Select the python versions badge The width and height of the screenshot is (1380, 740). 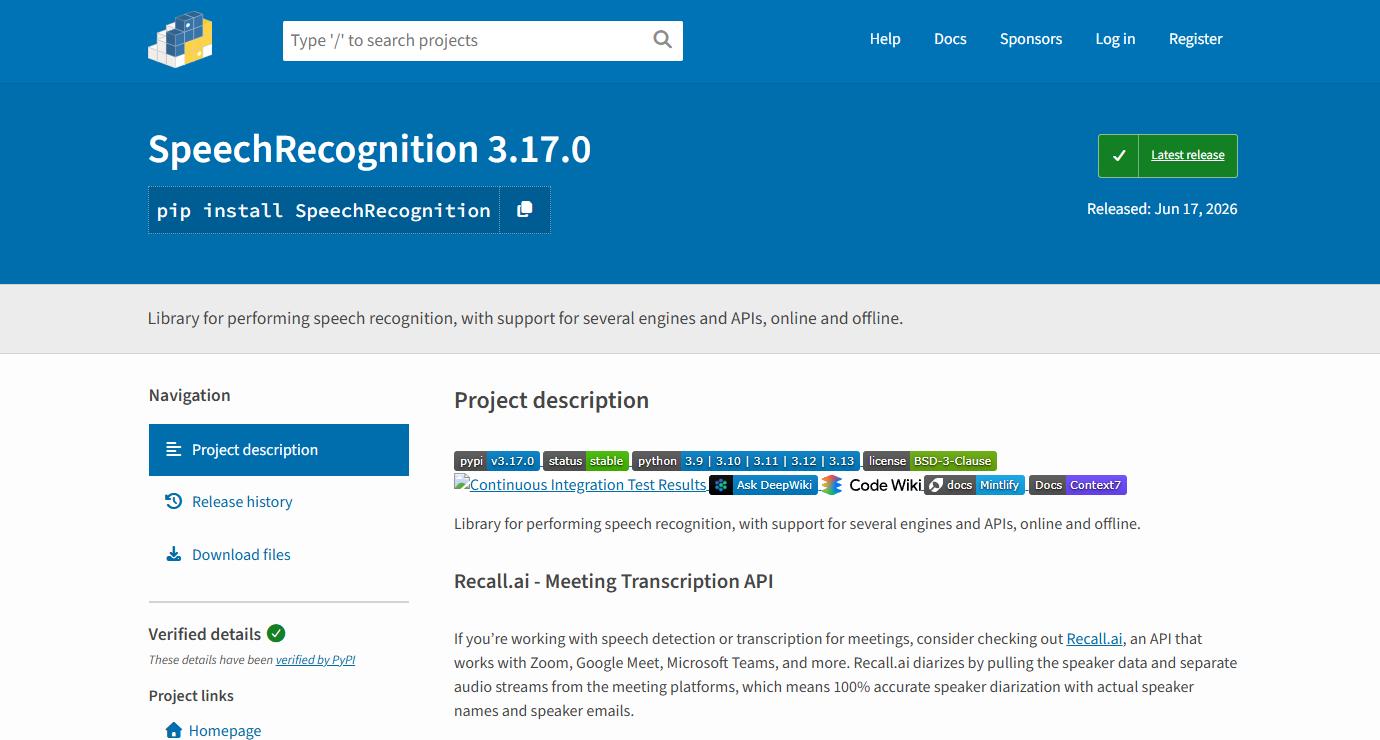[746, 461]
